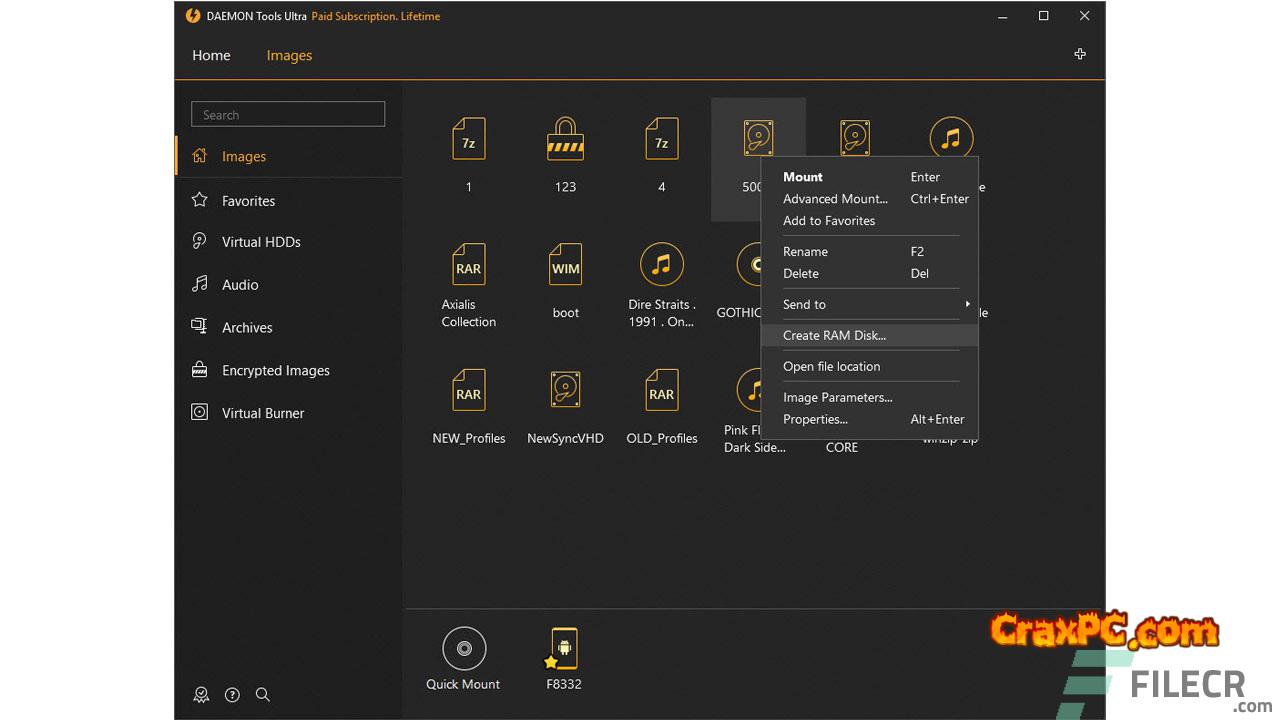Click the magnifier icon in bottom-left corner

pos(263,695)
